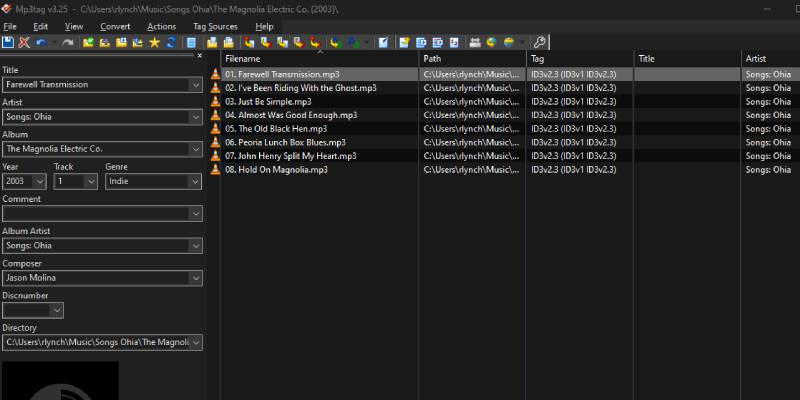The height and width of the screenshot is (400, 800).
Task: Open the Actions menu
Action: pyautogui.click(x=162, y=27)
